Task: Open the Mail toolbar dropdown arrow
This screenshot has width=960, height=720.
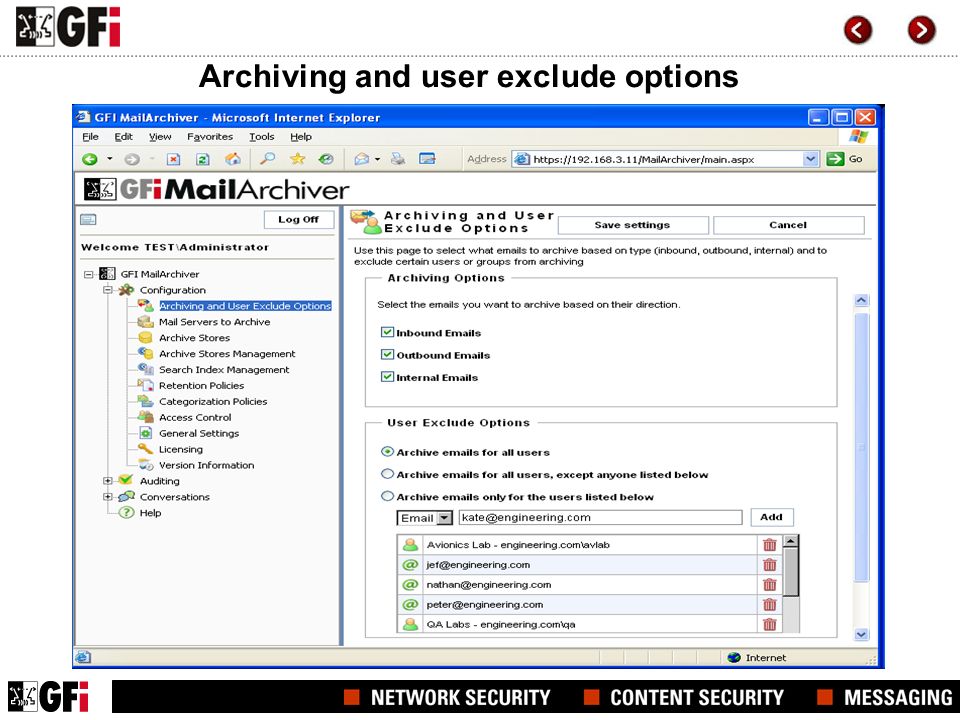Action: (377, 159)
